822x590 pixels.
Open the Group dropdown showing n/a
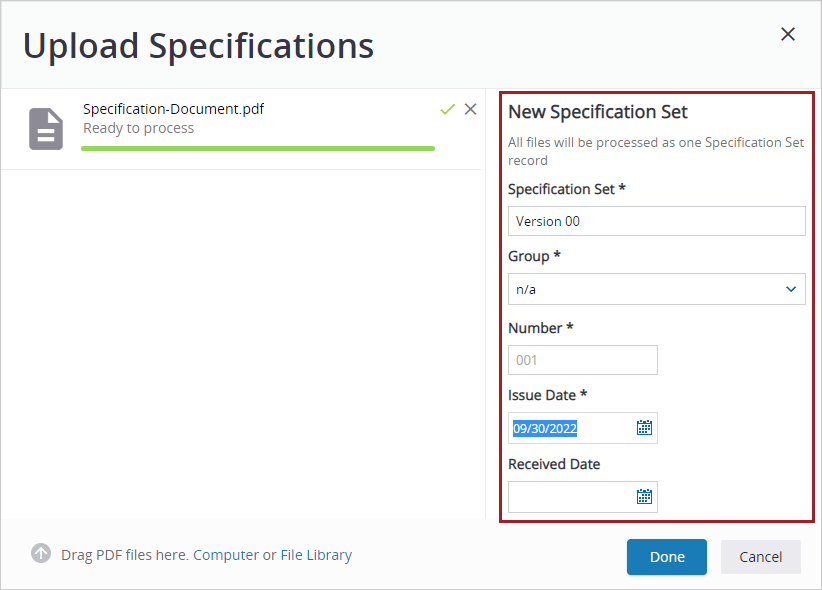click(656, 289)
